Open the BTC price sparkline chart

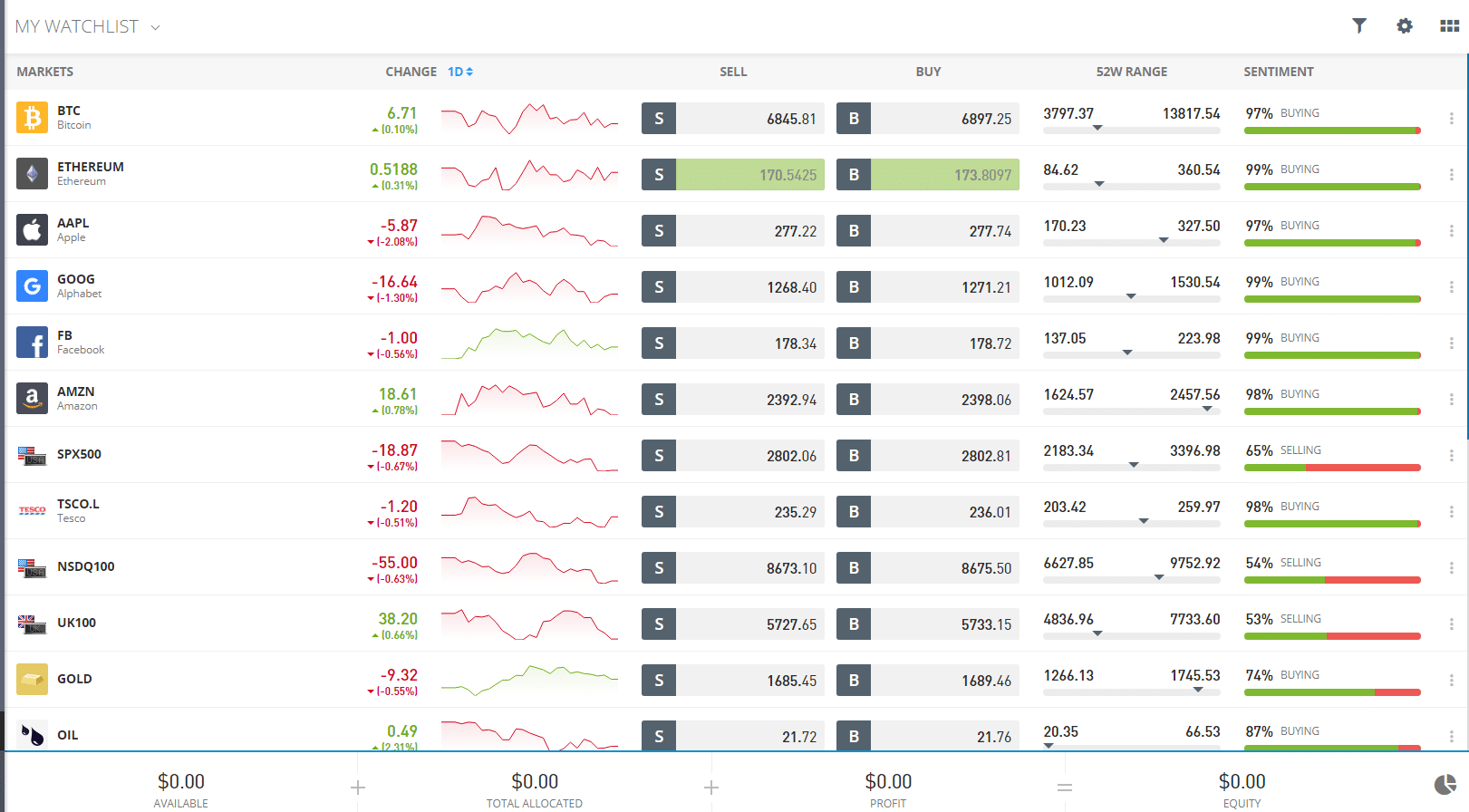[530, 119]
